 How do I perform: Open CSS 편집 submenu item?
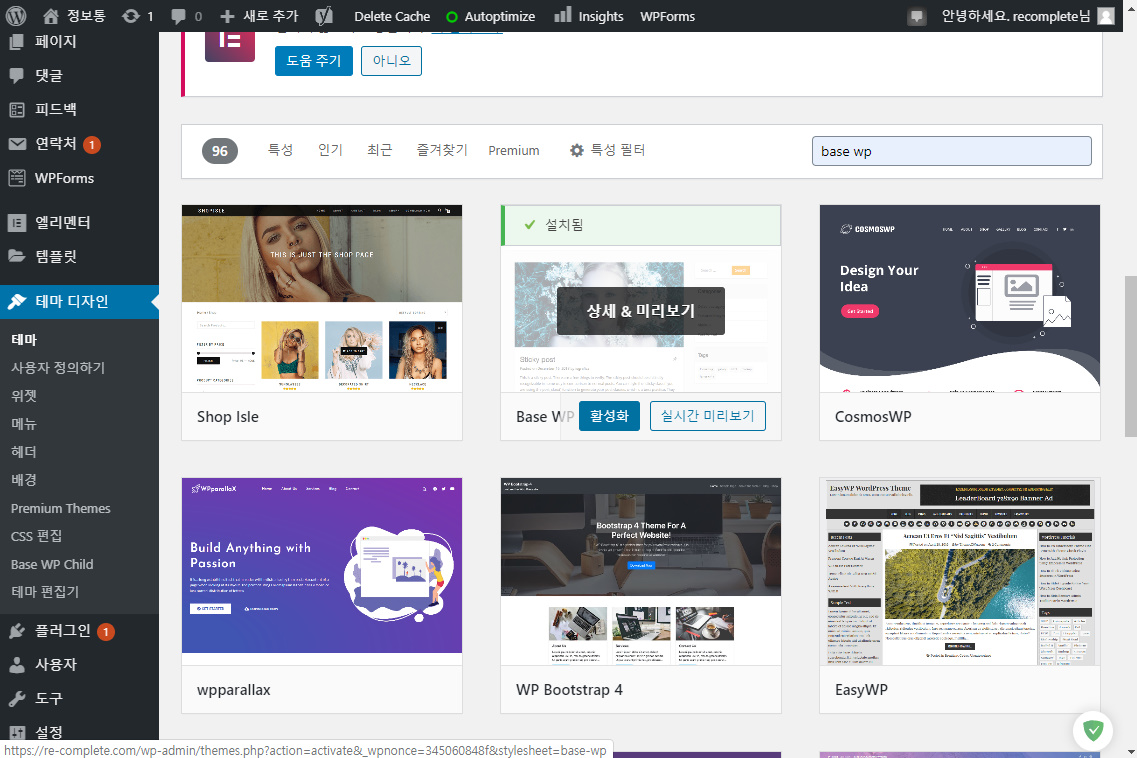point(36,536)
